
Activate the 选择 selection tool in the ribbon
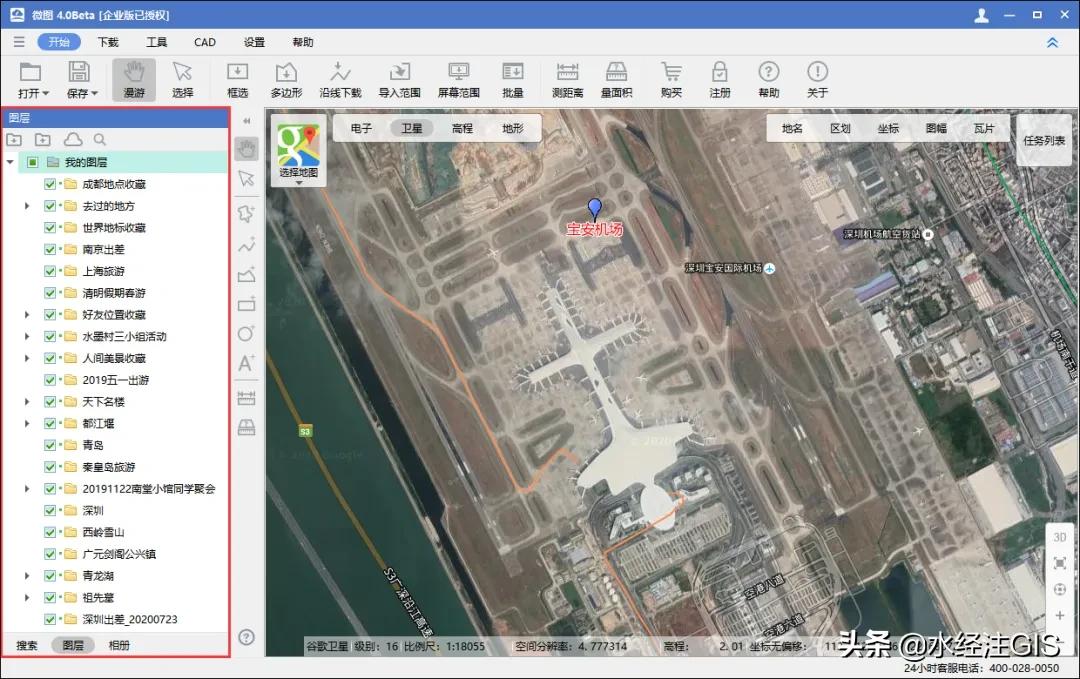coord(182,79)
